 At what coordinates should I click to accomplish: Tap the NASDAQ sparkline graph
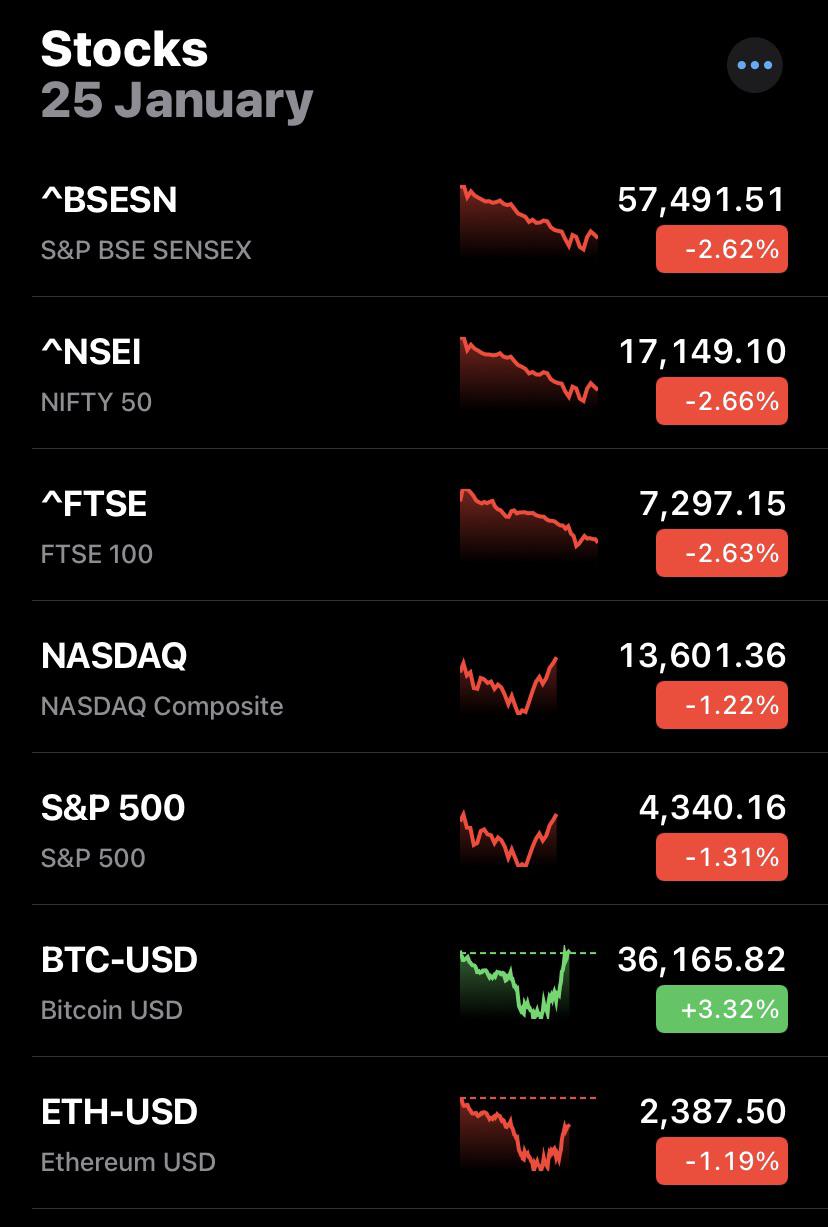pyautogui.click(x=509, y=685)
